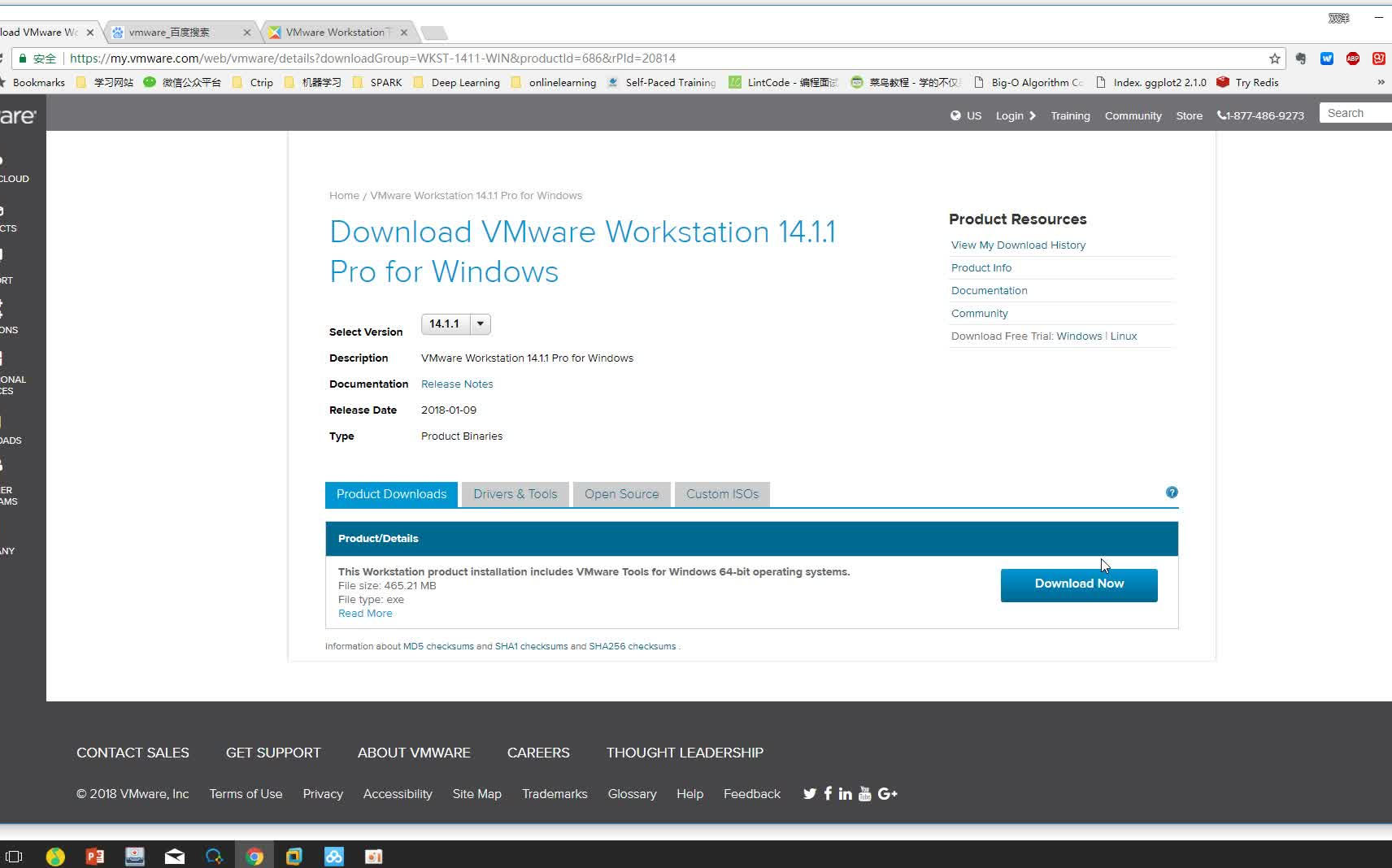
Task: Open the Adblock Plus extension
Action: point(1353,59)
